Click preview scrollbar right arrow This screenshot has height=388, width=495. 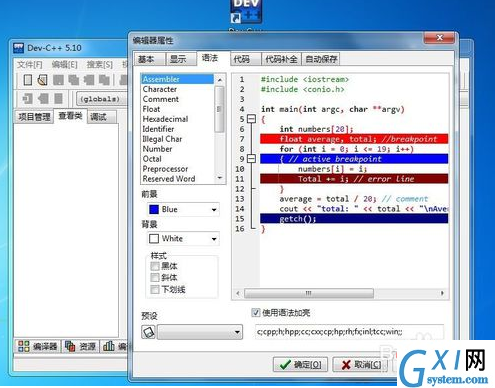(442, 293)
